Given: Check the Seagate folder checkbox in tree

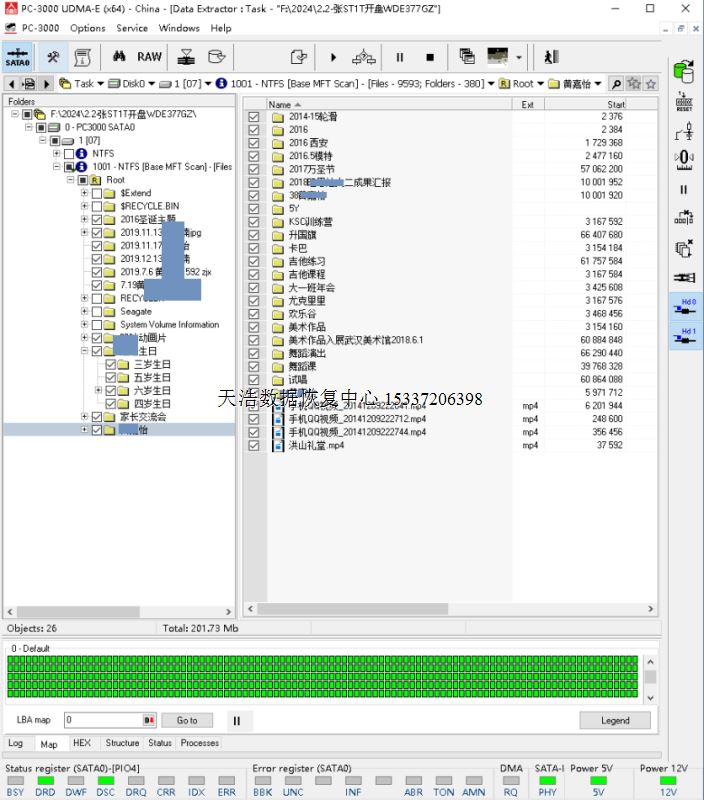Looking at the screenshot, I should point(96,311).
